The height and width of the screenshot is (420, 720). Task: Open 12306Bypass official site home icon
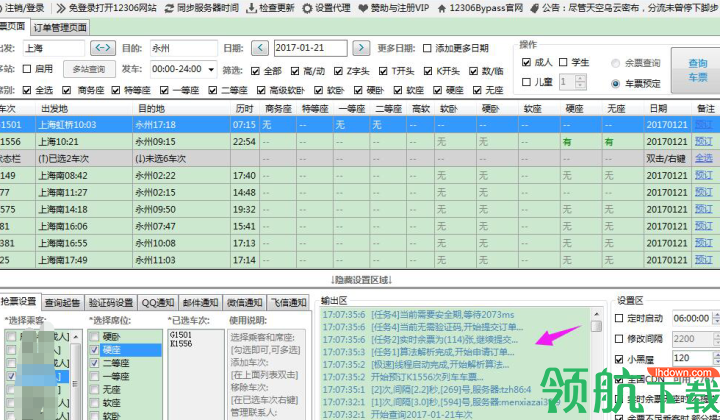pyautogui.click(x=441, y=8)
